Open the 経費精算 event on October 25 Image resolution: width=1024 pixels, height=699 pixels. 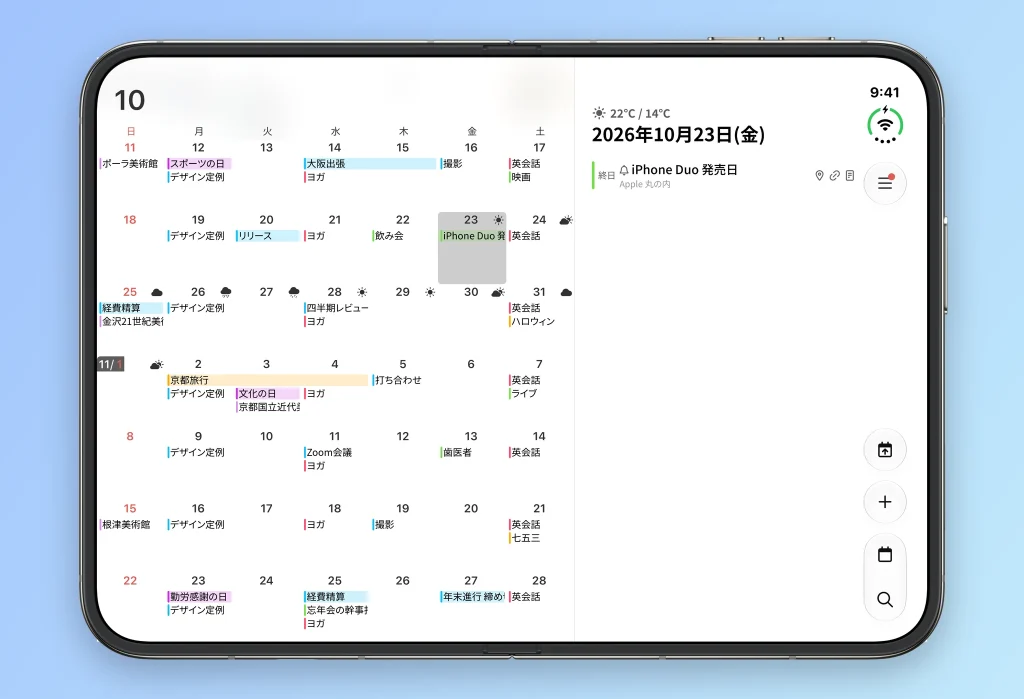click(x=131, y=308)
